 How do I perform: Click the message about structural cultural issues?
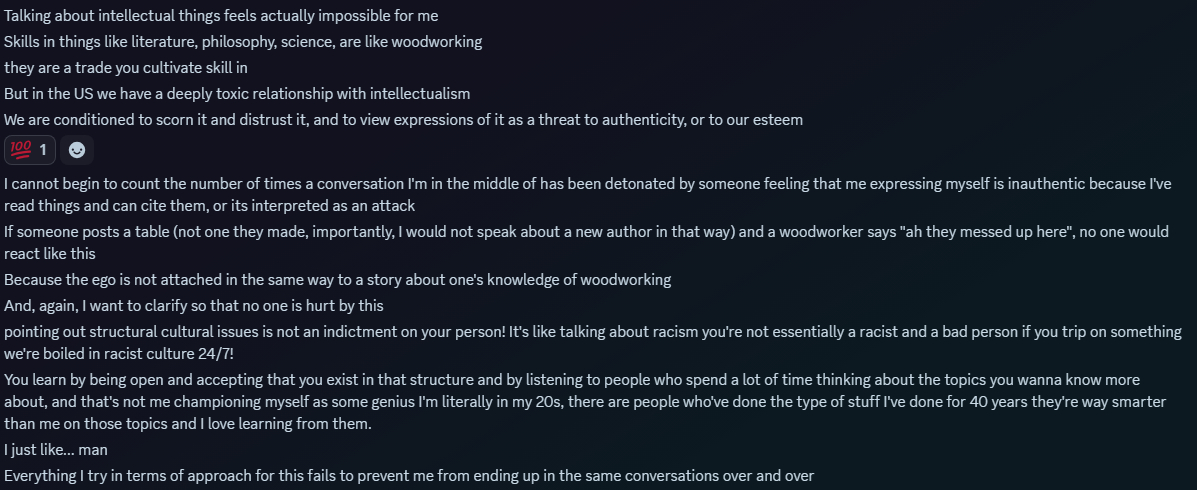[592, 342]
